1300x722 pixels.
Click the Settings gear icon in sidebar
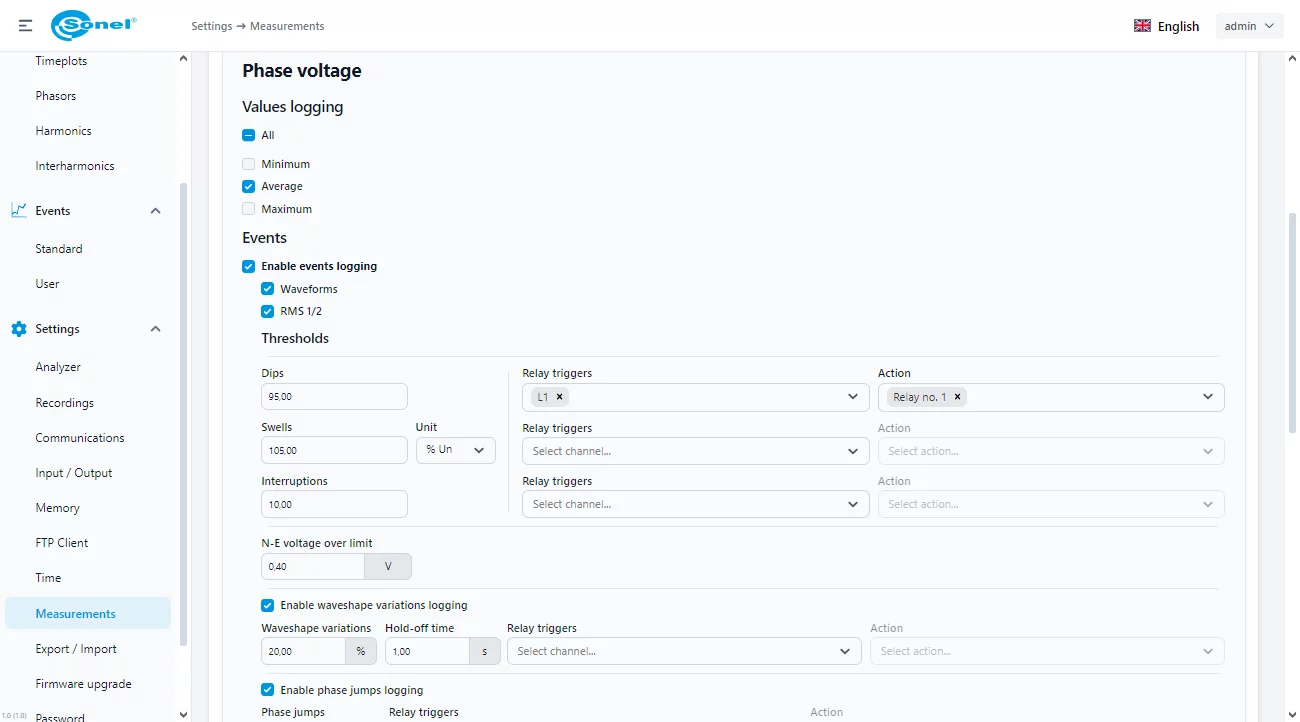[19, 329]
